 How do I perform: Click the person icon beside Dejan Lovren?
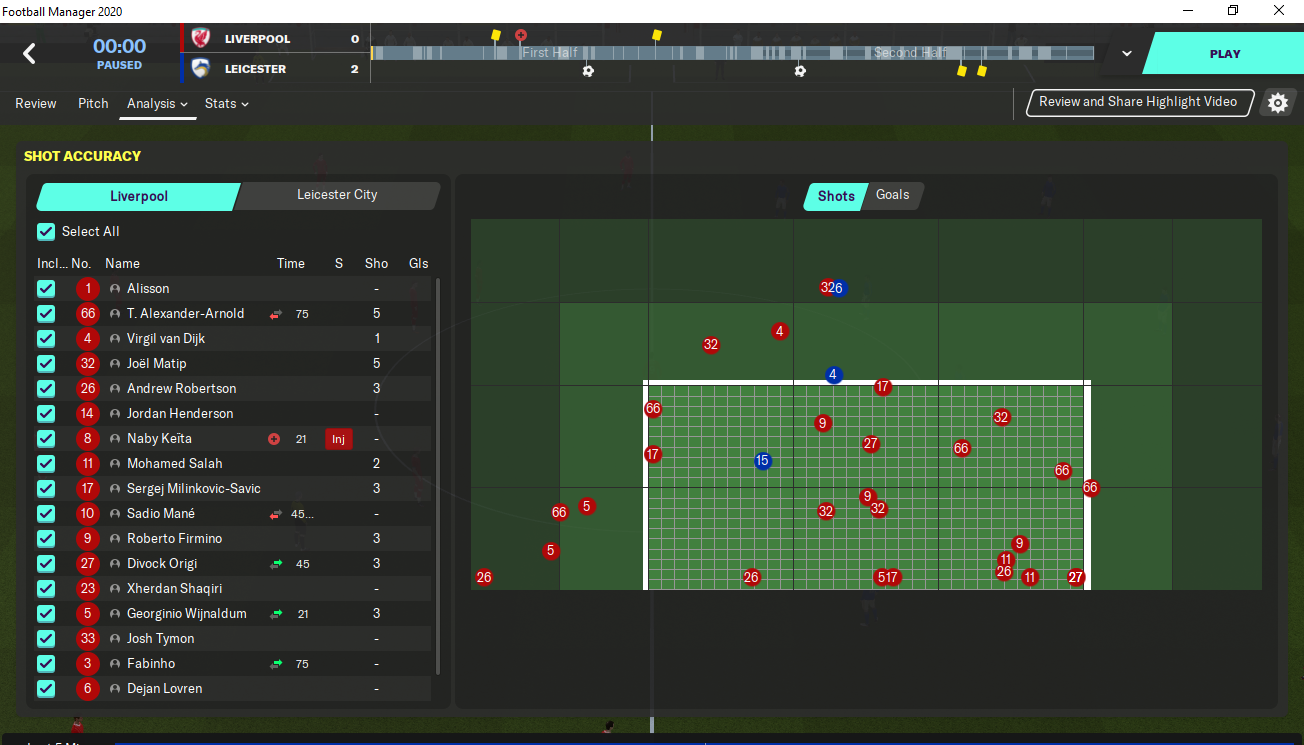tap(115, 689)
